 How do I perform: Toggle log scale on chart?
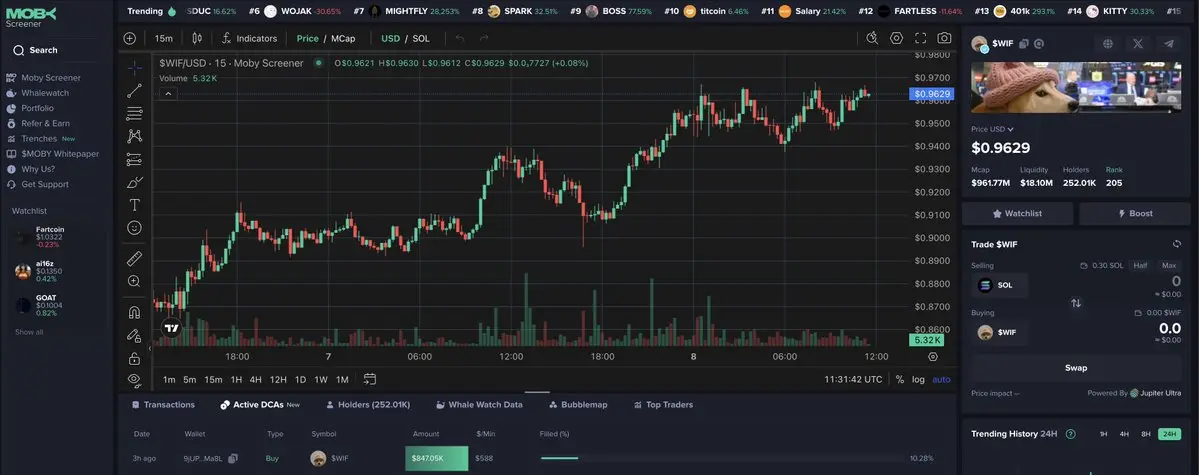[x=918, y=379]
